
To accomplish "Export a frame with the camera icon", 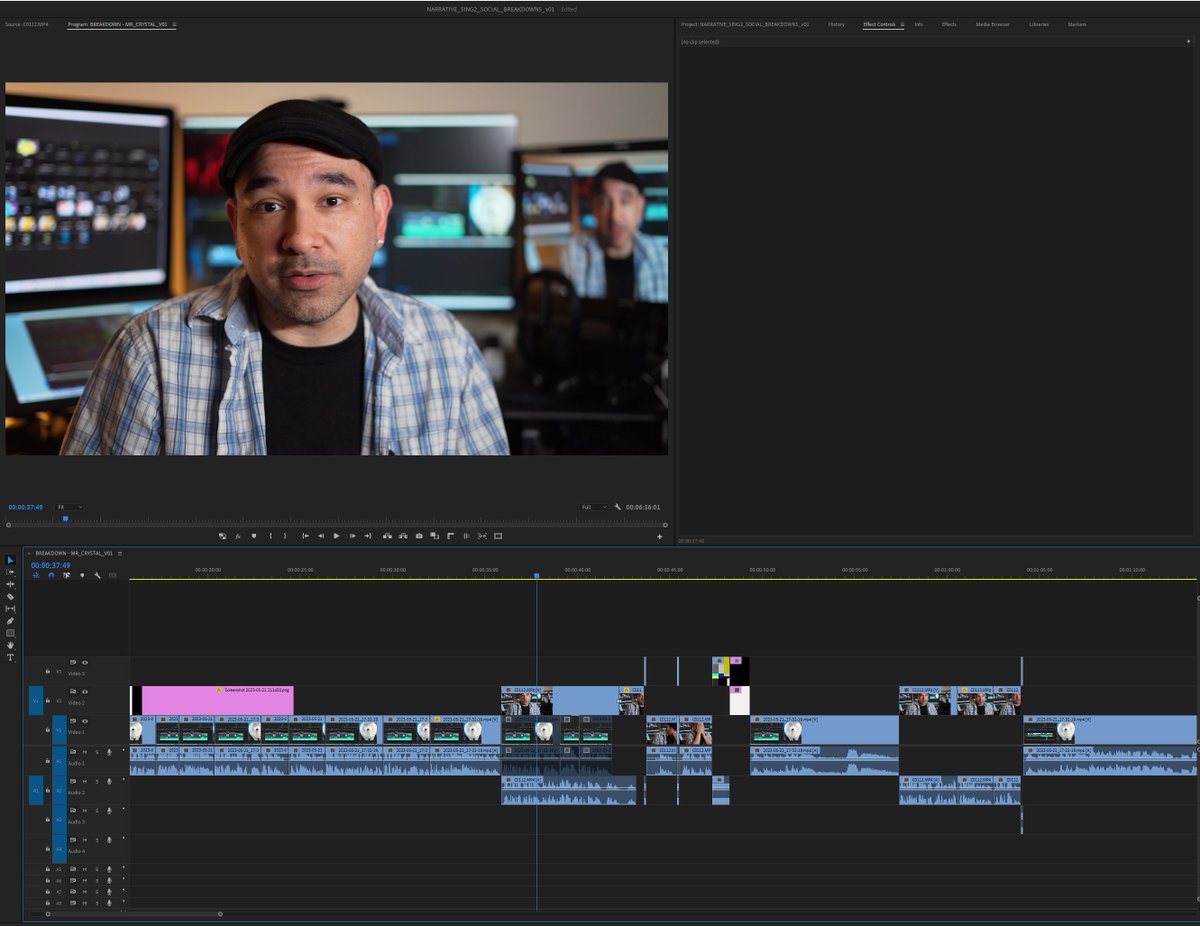I will (419, 536).
